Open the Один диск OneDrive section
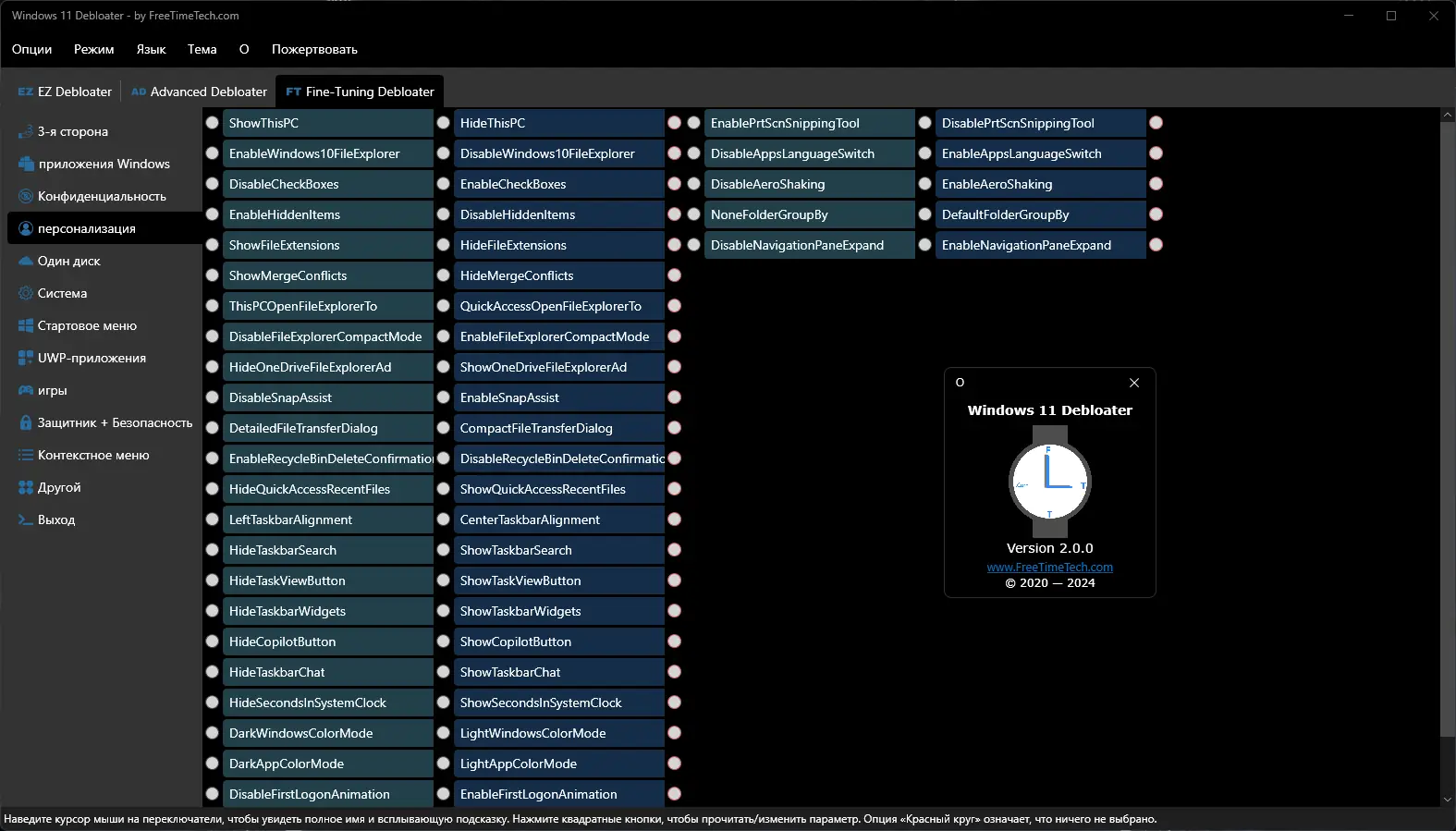The height and width of the screenshot is (831, 1456). (104, 261)
